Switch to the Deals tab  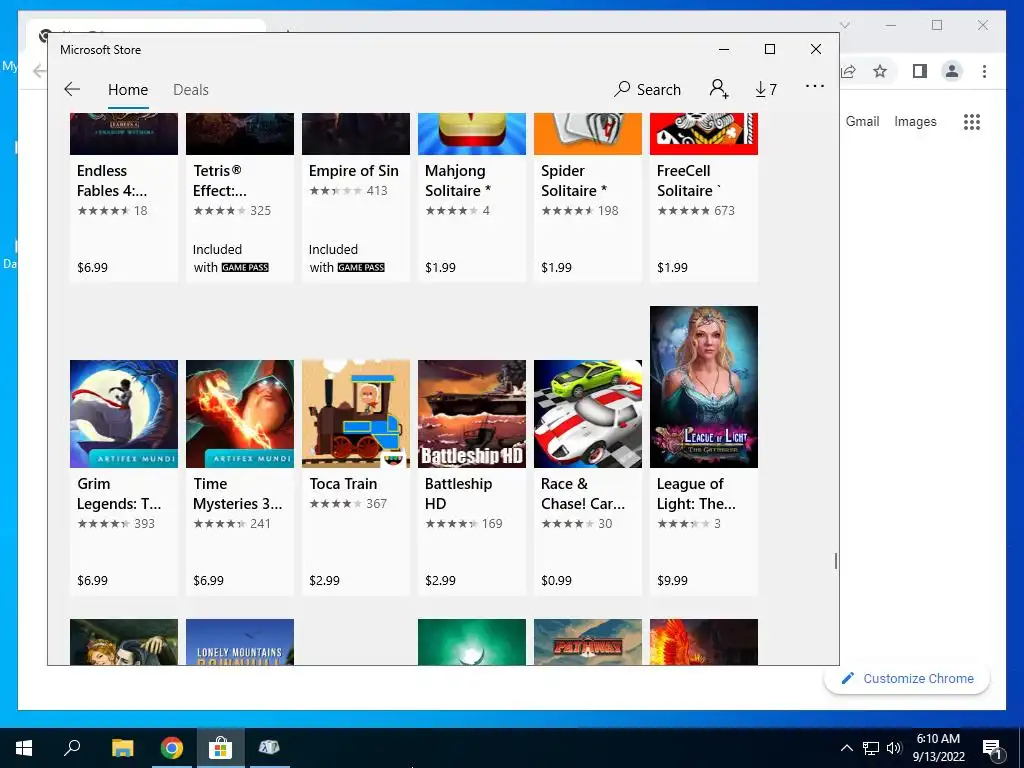pyautogui.click(x=191, y=89)
